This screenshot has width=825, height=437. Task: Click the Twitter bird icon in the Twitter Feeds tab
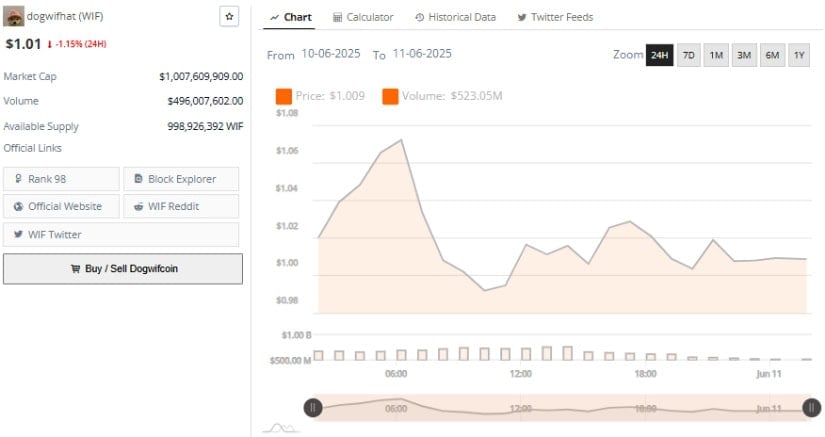click(x=522, y=18)
